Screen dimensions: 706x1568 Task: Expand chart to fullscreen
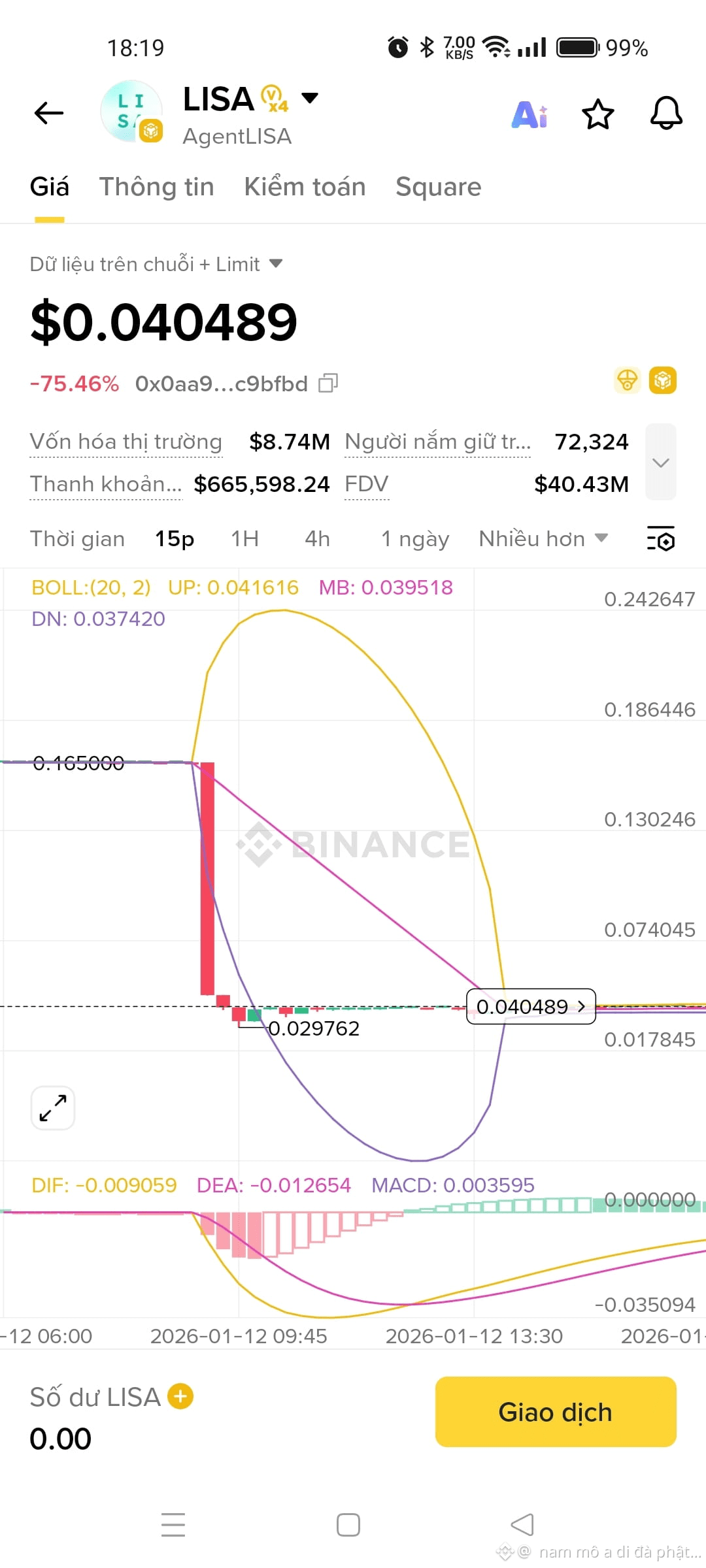click(53, 1108)
